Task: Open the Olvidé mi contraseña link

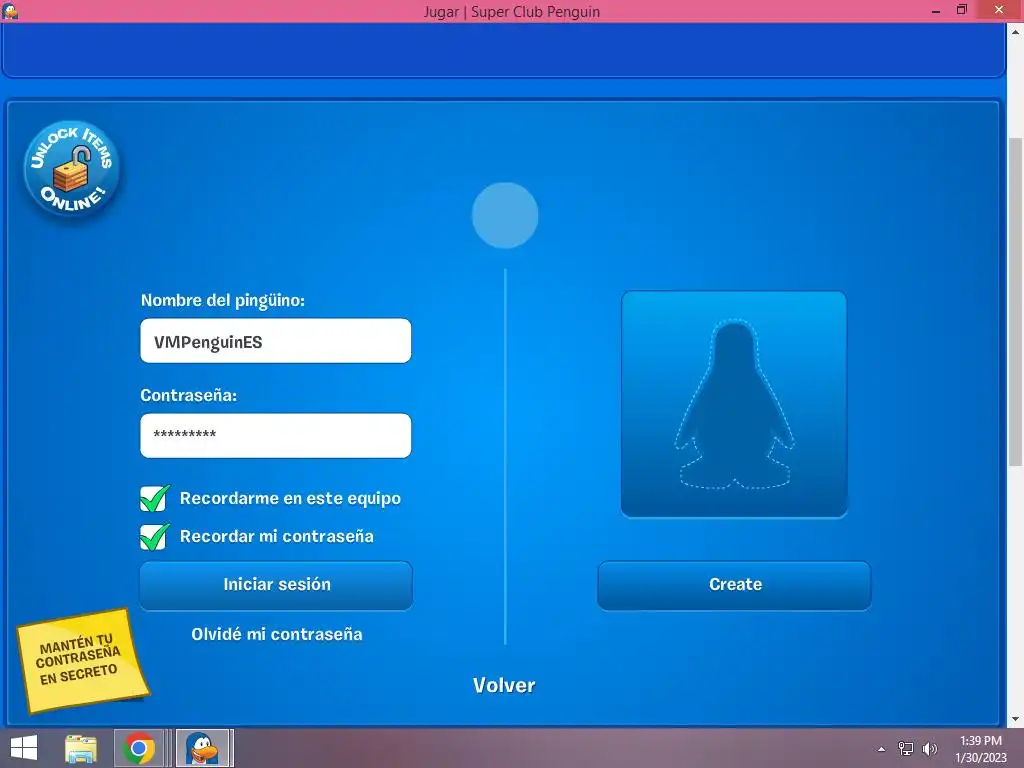Action: tap(277, 634)
